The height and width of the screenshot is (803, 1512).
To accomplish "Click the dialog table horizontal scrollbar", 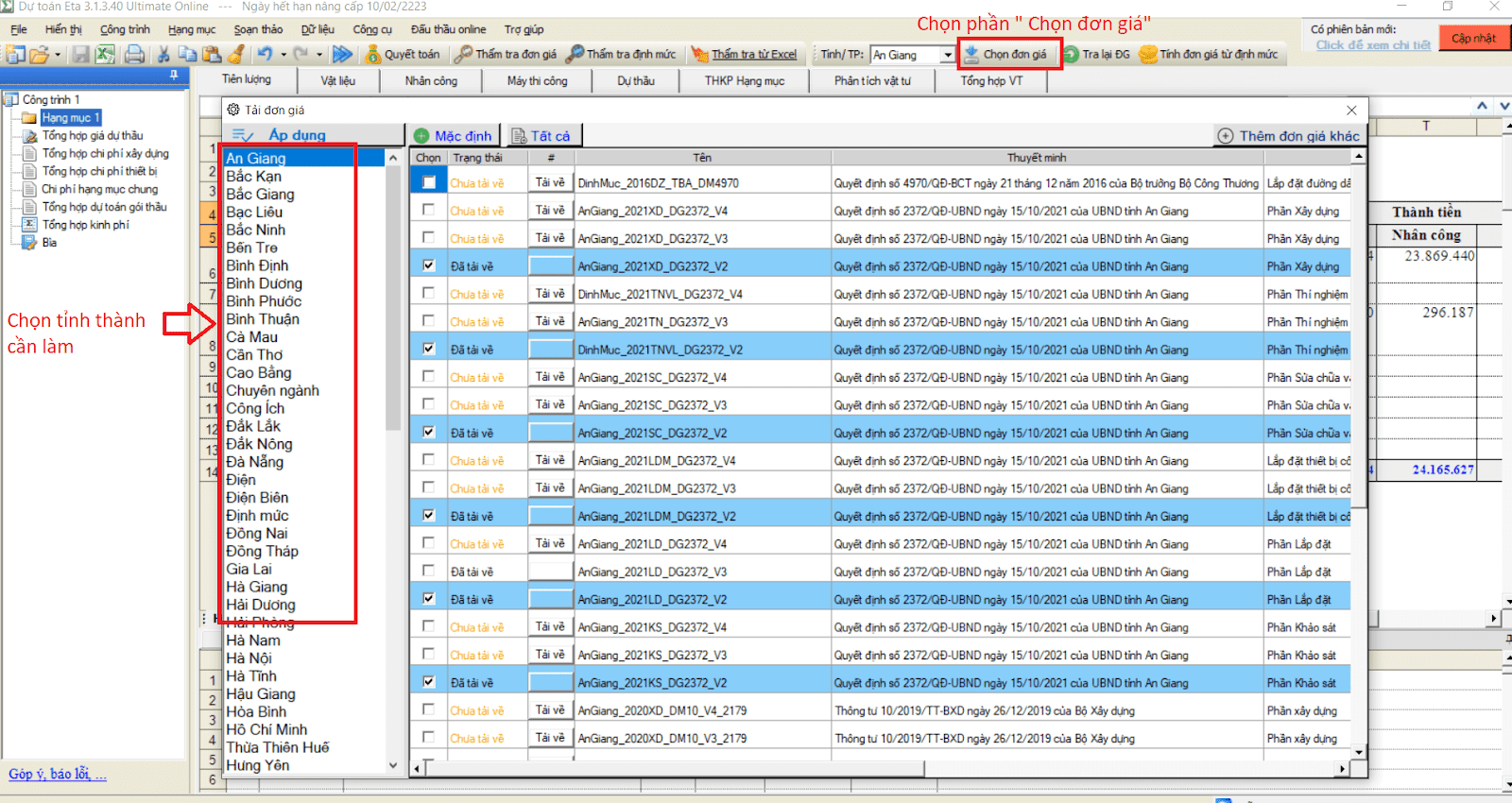I will coord(879,769).
